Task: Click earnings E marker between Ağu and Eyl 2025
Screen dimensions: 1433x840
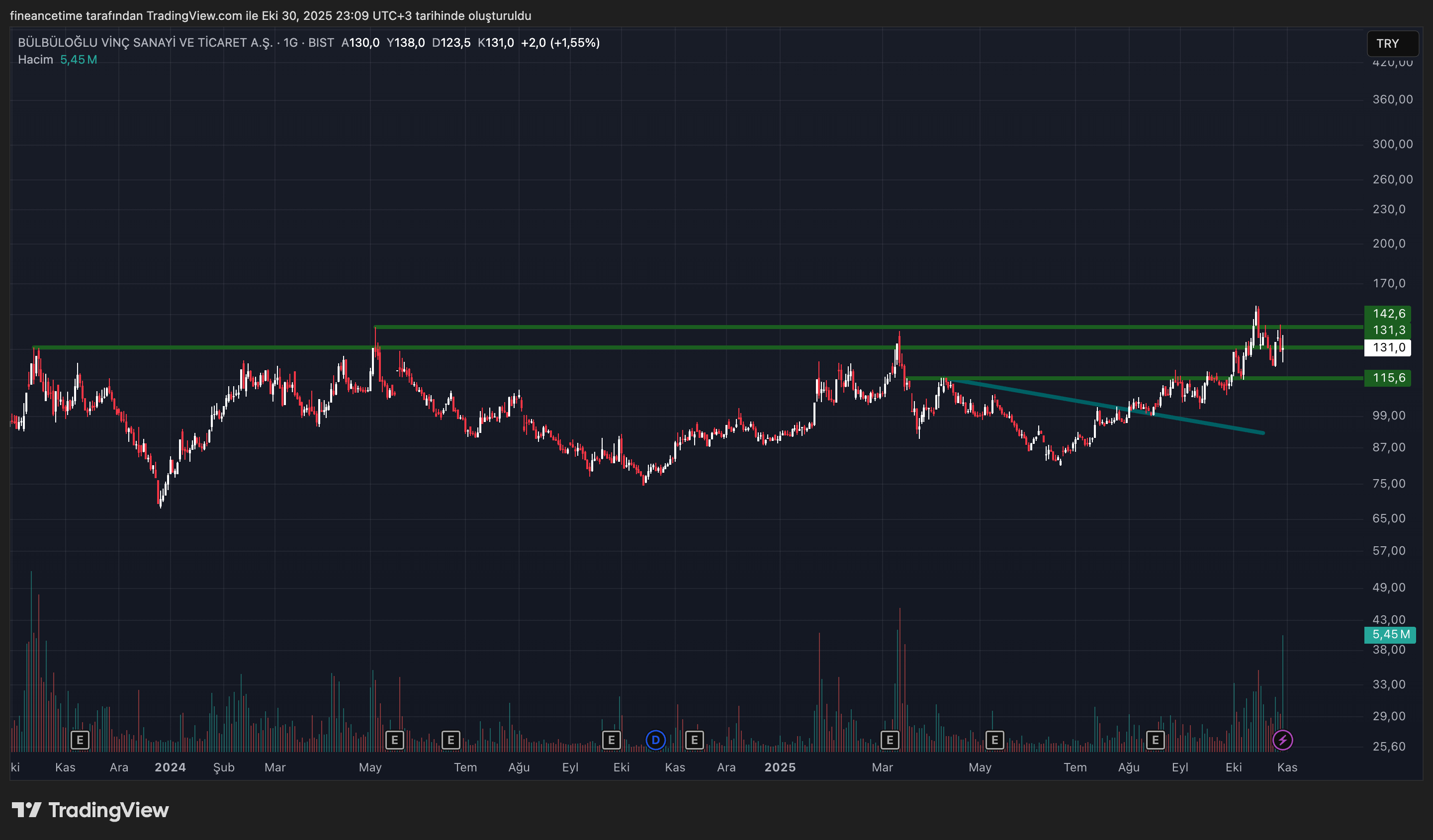Action: pyautogui.click(x=1155, y=740)
